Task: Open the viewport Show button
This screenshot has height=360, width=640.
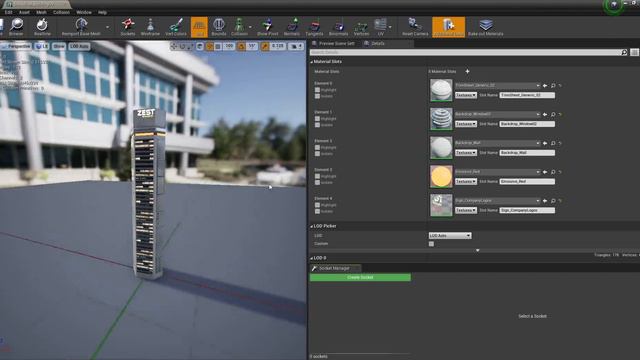Action: pos(59,46)
